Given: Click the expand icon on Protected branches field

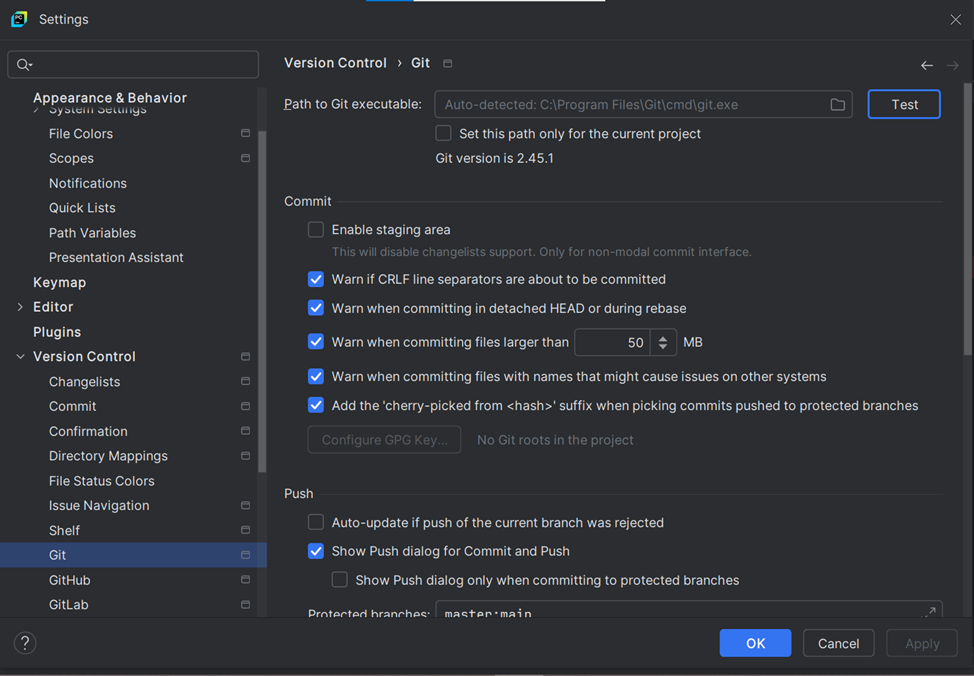Looking at the screenshot, I should point(929,612).
